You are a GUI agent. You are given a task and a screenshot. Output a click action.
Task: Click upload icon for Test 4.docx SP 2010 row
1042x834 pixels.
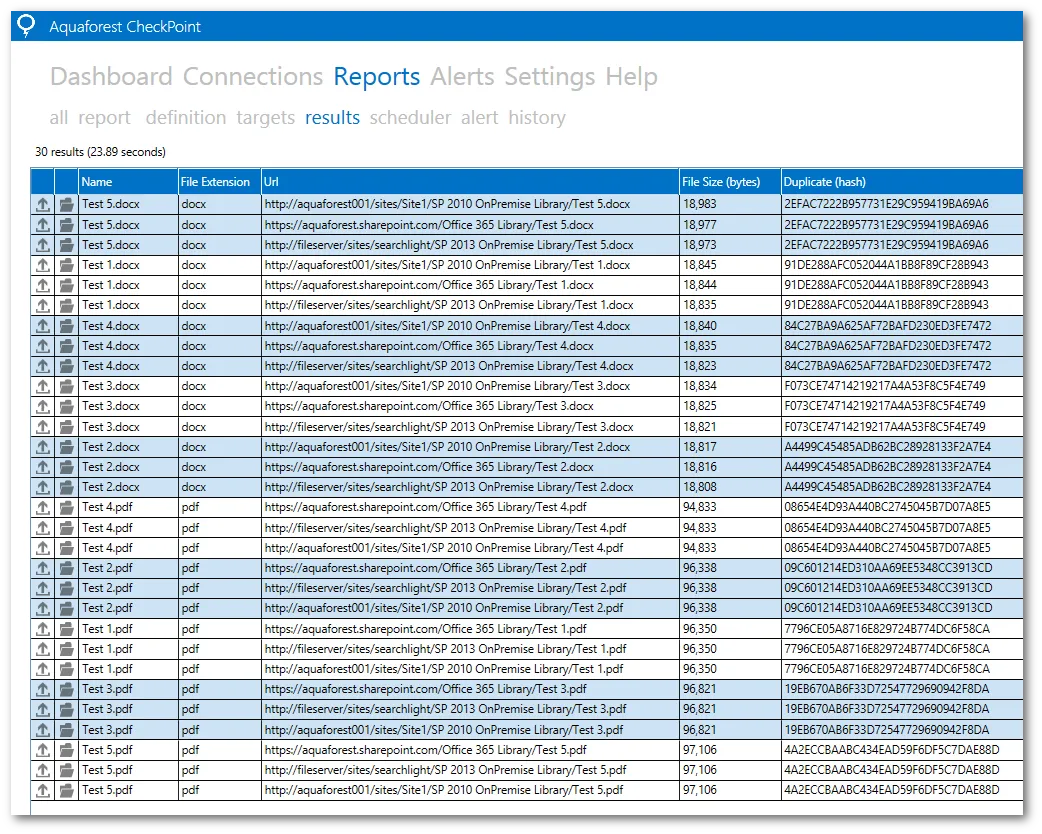coord(43,326)
